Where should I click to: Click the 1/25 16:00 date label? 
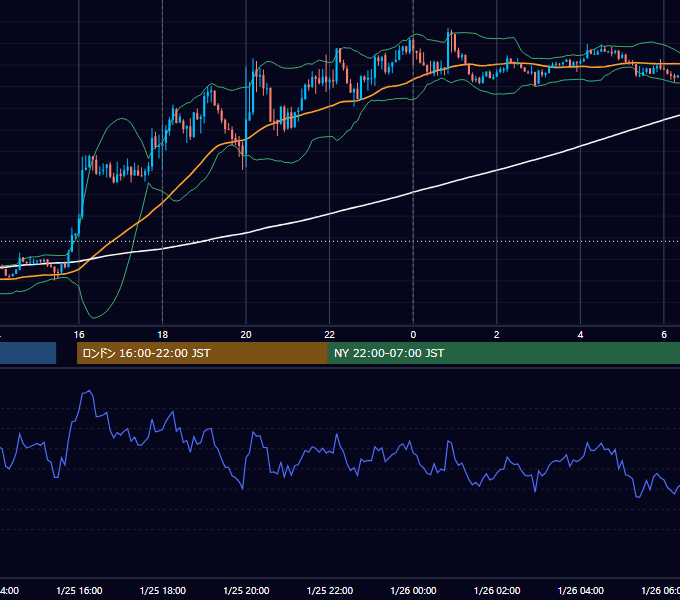point(79,590)
